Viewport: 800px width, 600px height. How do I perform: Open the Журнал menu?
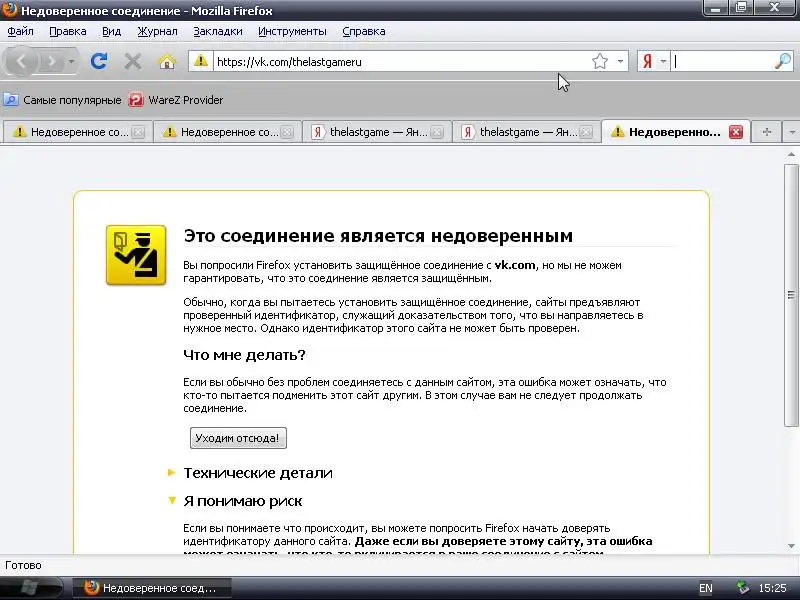[x=157, y=31]
